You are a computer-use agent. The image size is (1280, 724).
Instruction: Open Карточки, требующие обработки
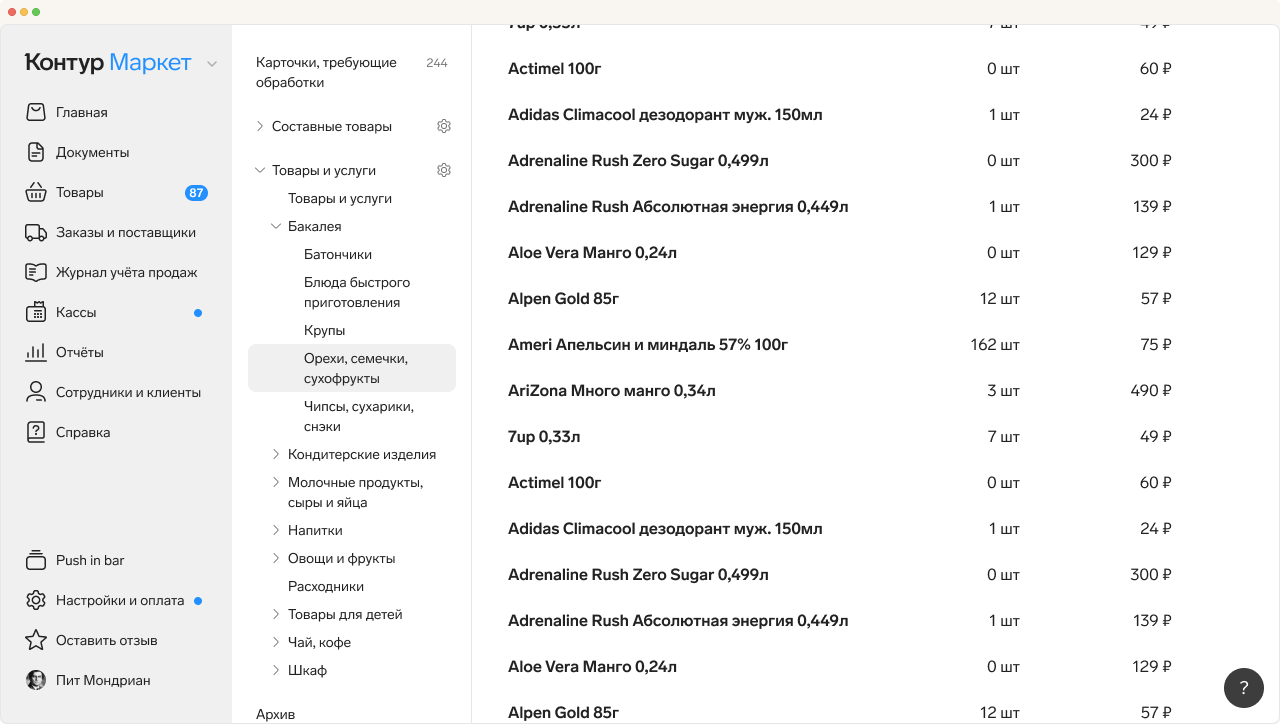click(x=326, y=72)
